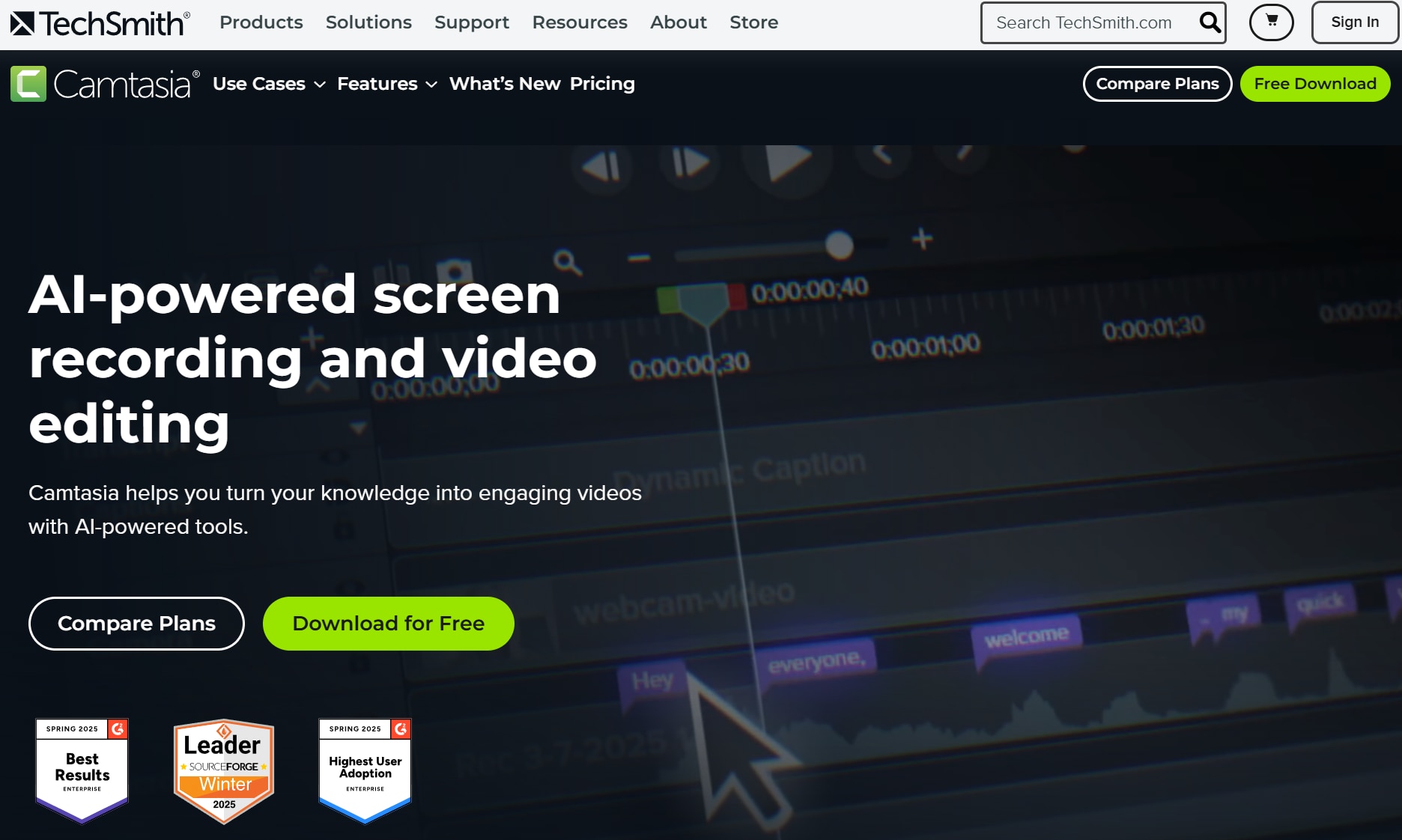The image size is (1402, 840).
Task: Open the What's New page
Action: pyautogui.click(x=505, y=84)
